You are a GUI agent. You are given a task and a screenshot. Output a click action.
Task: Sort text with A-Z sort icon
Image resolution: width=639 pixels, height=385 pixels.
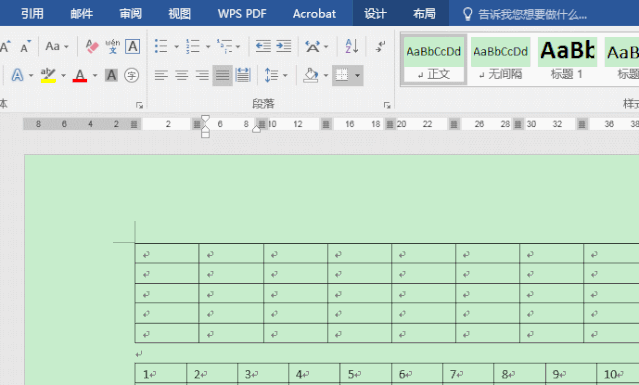click(352, 46)
